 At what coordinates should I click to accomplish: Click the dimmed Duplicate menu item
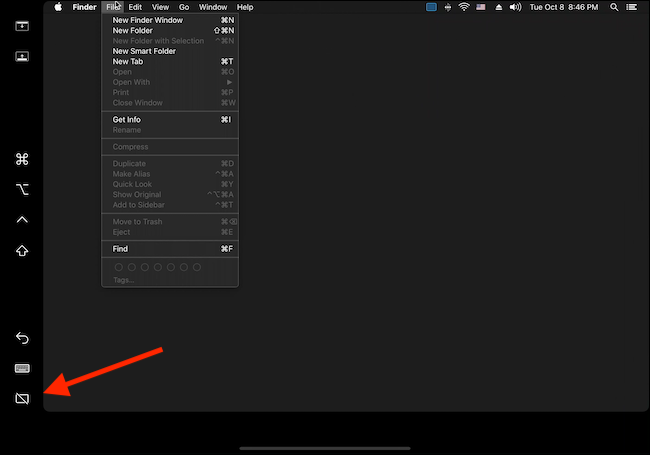click(x=170, y=163)
